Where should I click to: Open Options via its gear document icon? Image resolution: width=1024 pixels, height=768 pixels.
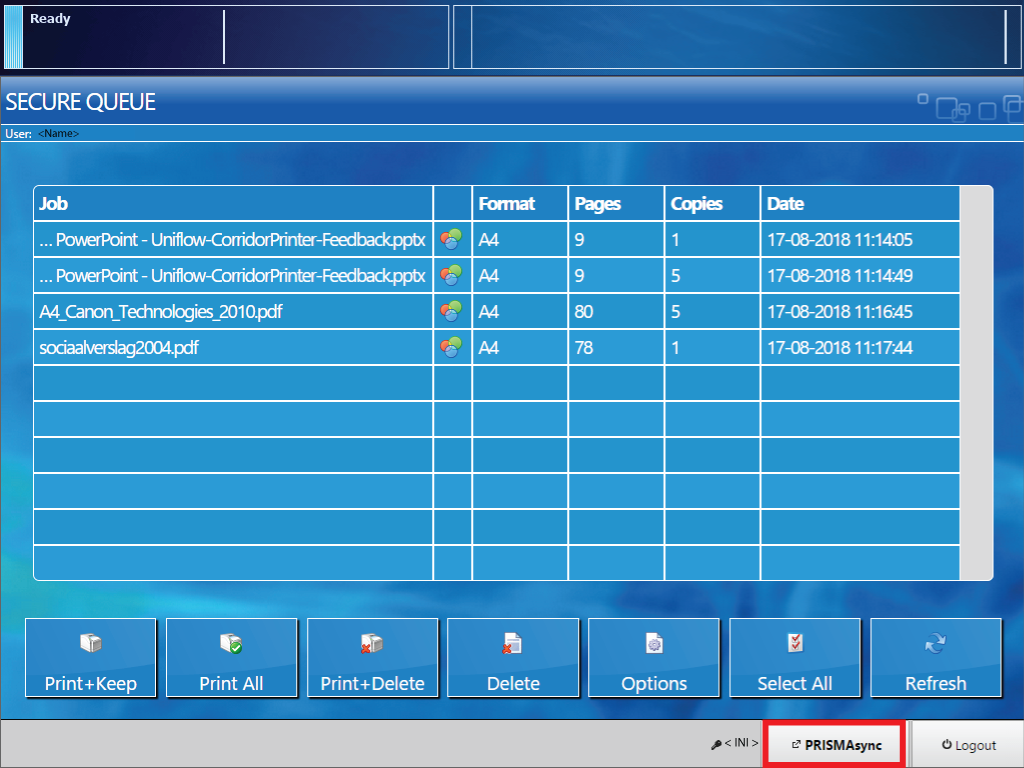(654, 644)
